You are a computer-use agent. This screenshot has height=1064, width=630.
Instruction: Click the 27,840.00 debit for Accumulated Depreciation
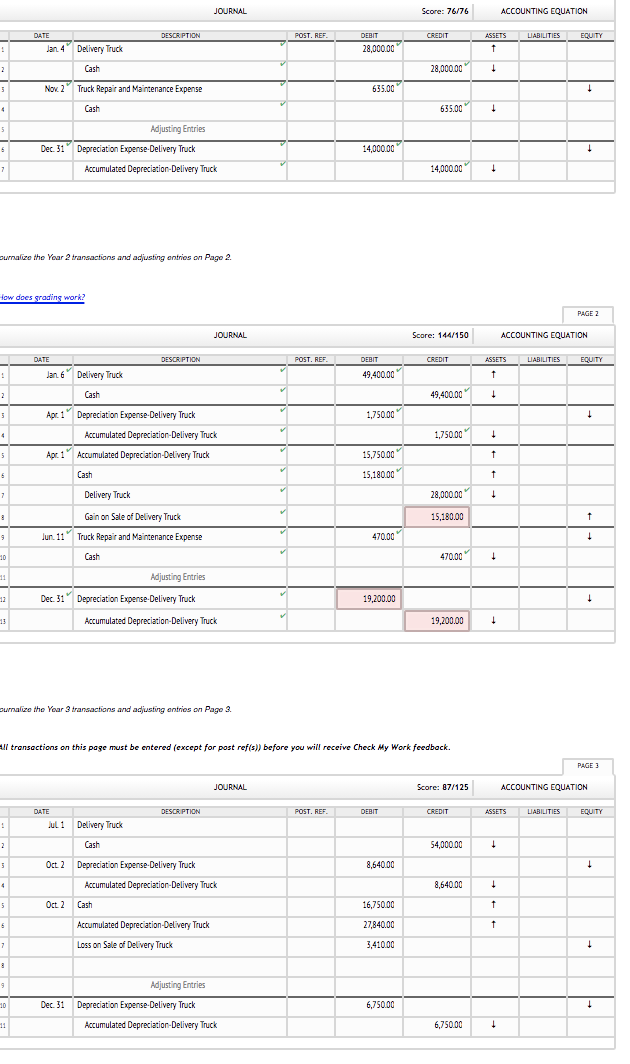coord(369,925)
